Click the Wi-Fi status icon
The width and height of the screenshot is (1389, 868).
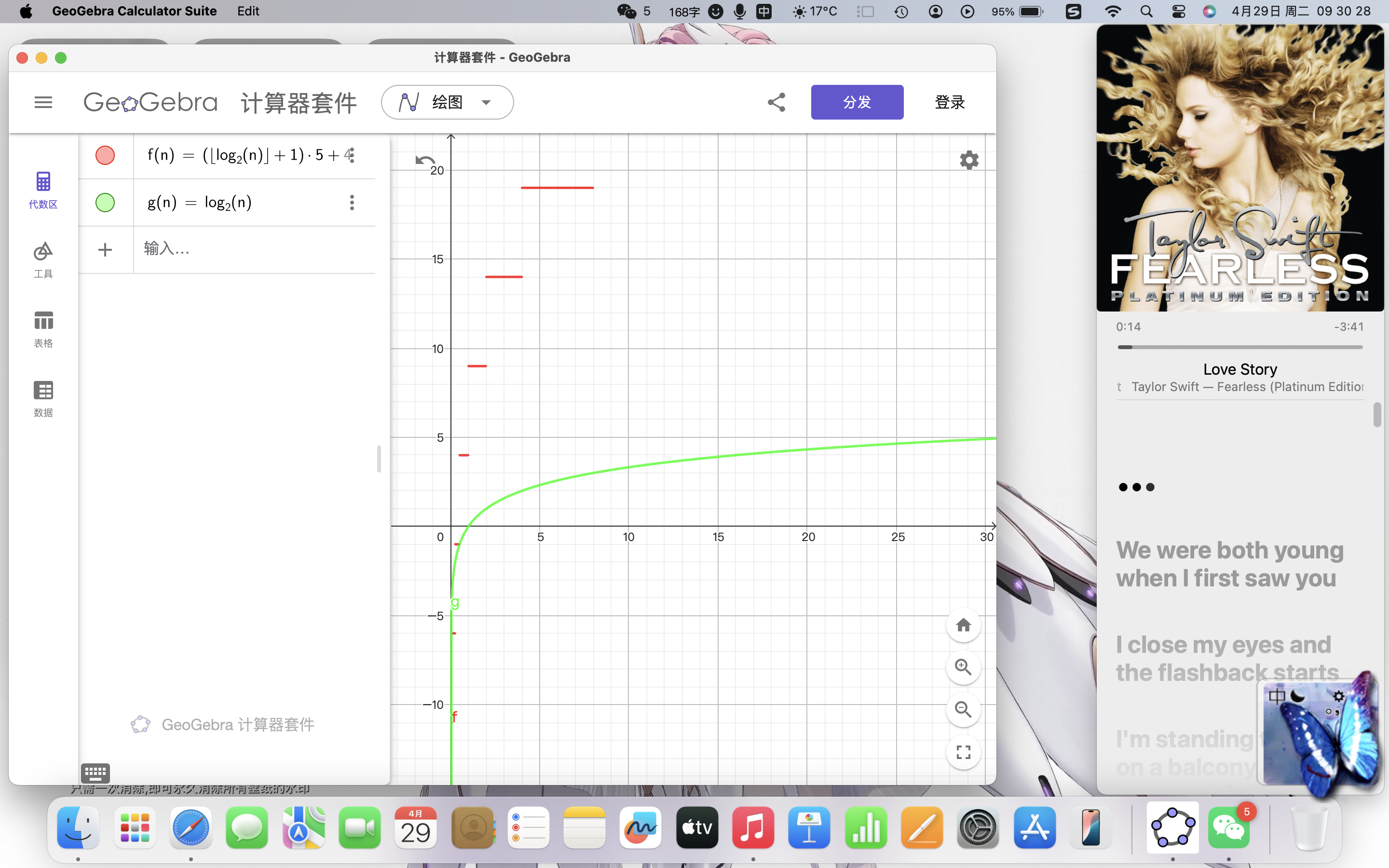[1113, 11]
